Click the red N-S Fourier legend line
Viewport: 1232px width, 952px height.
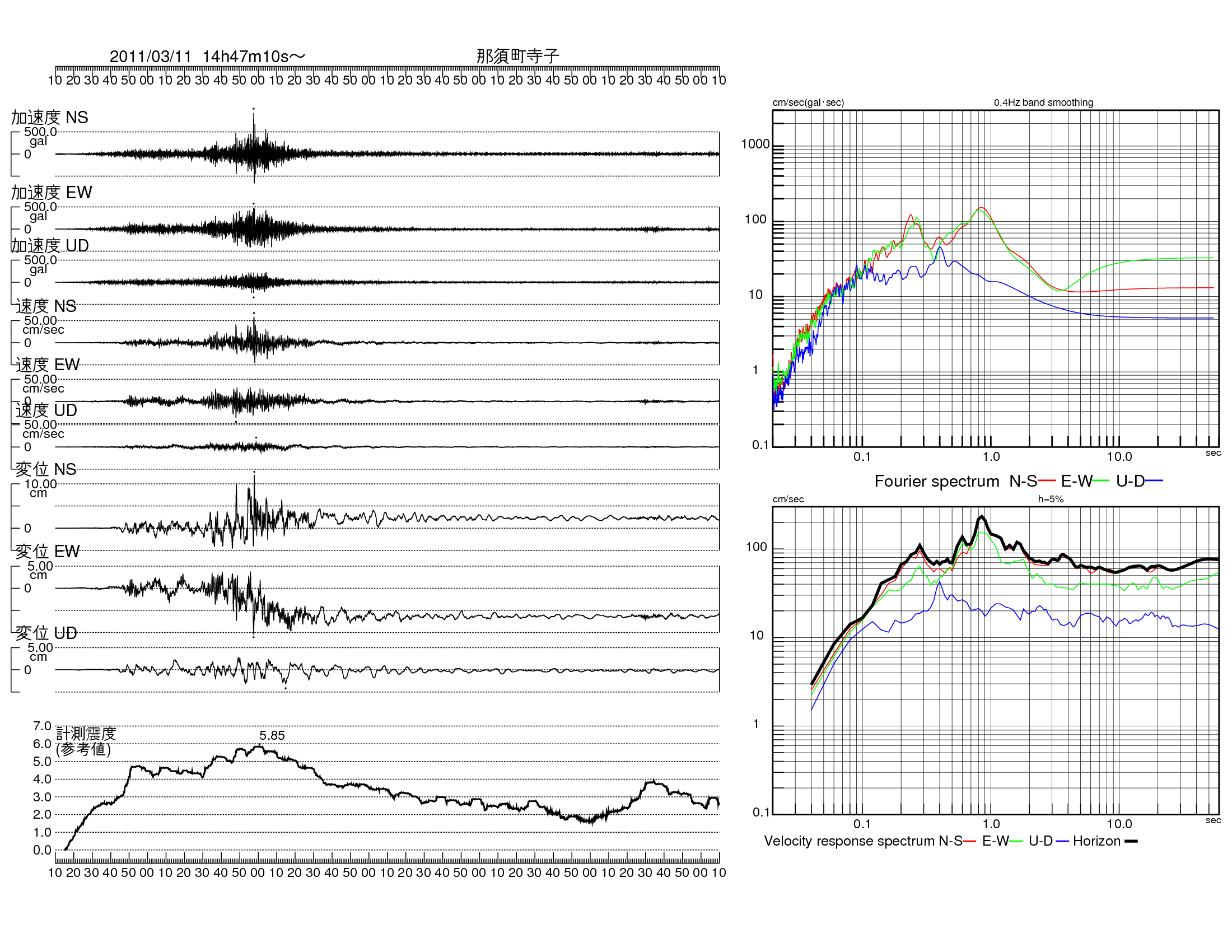pyautogui.click(x=1047, y=480)
